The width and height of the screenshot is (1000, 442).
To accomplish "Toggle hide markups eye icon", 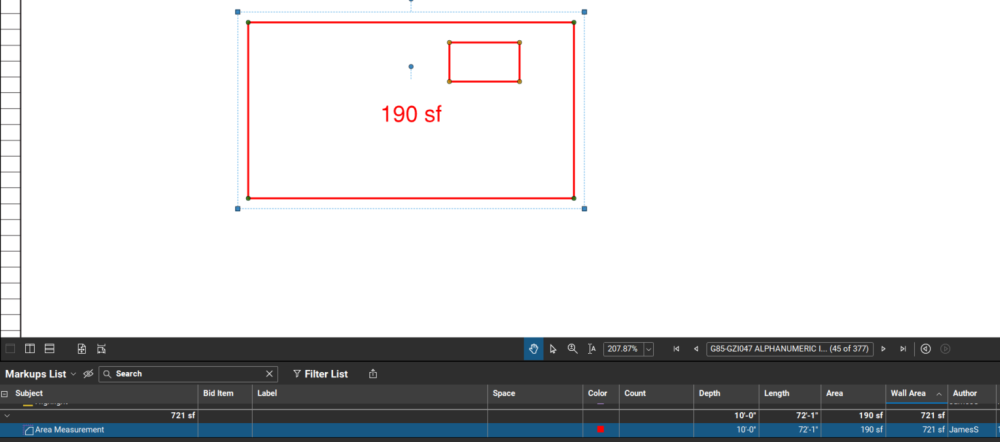I will [88, 374].
